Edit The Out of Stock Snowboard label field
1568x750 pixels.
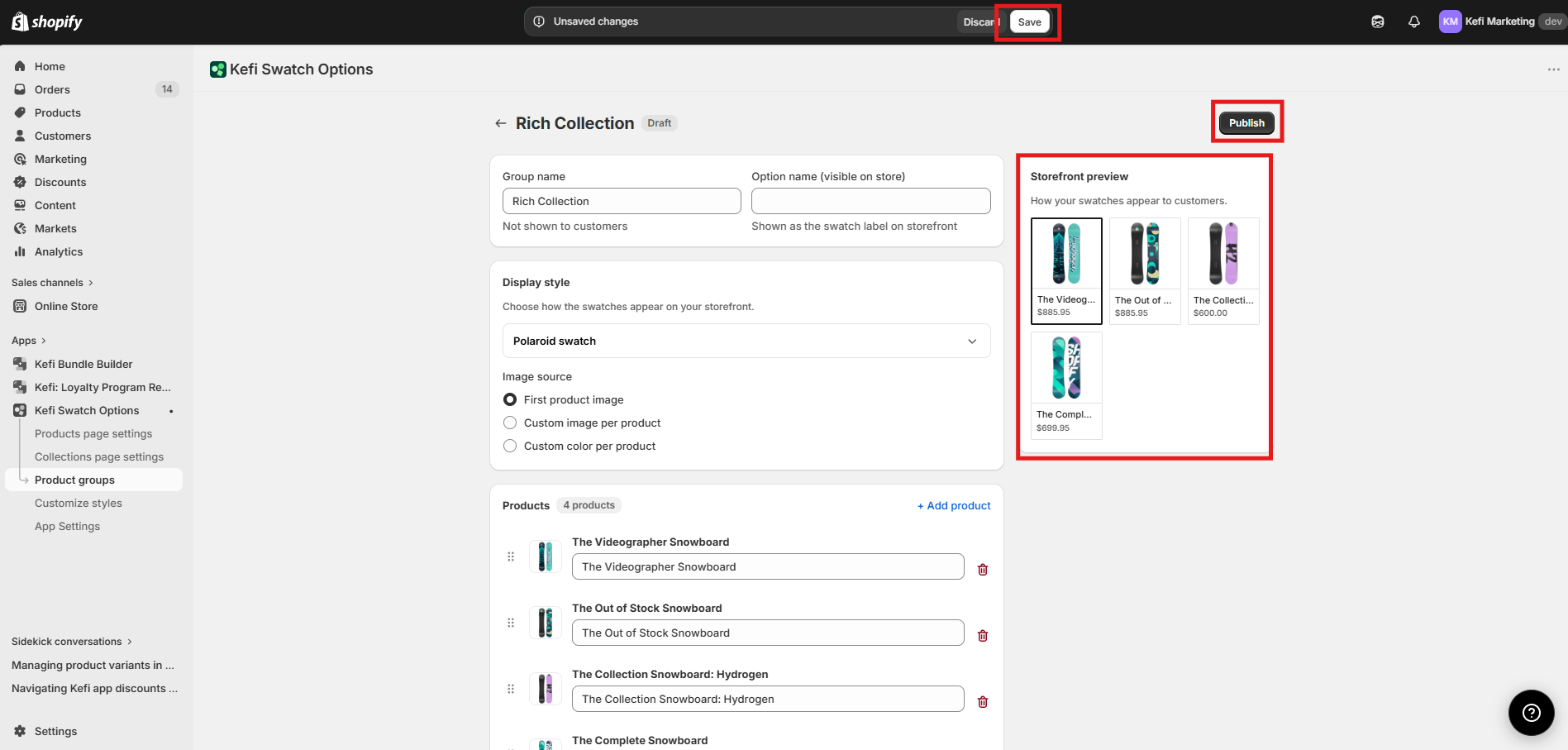click(x=768, y=633)
